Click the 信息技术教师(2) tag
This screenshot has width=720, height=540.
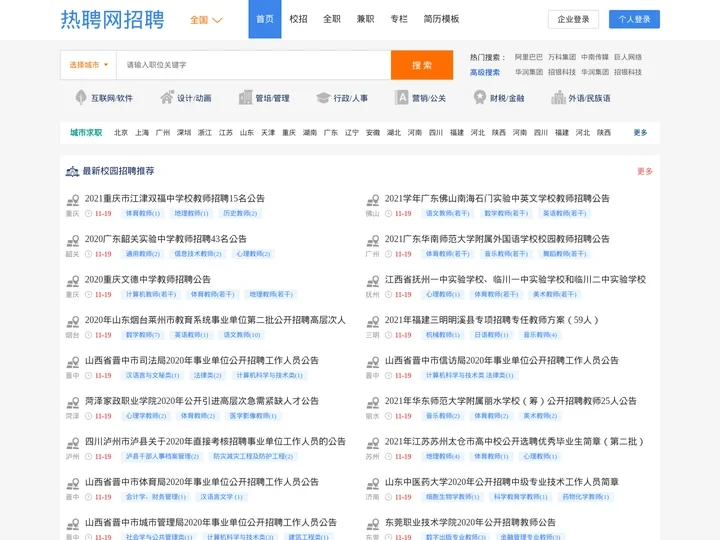(x=197, y=254)
